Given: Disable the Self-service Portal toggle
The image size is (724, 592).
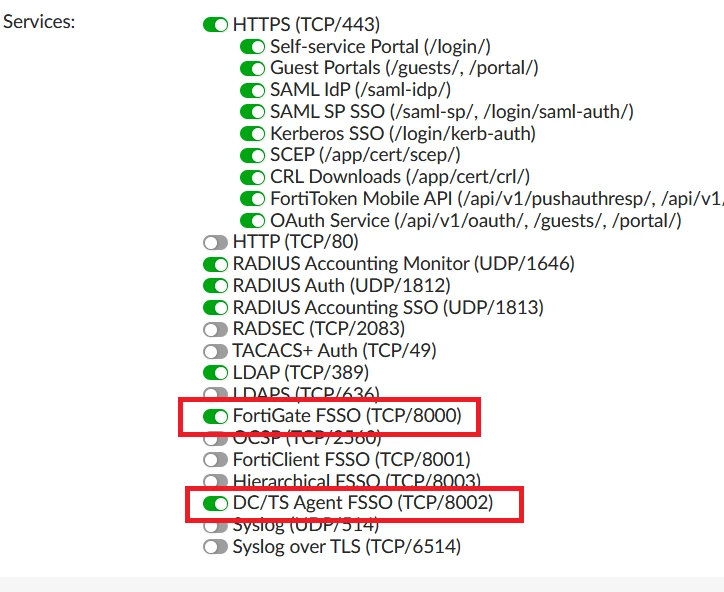Looking at the screenshot, I should (252, 47).
